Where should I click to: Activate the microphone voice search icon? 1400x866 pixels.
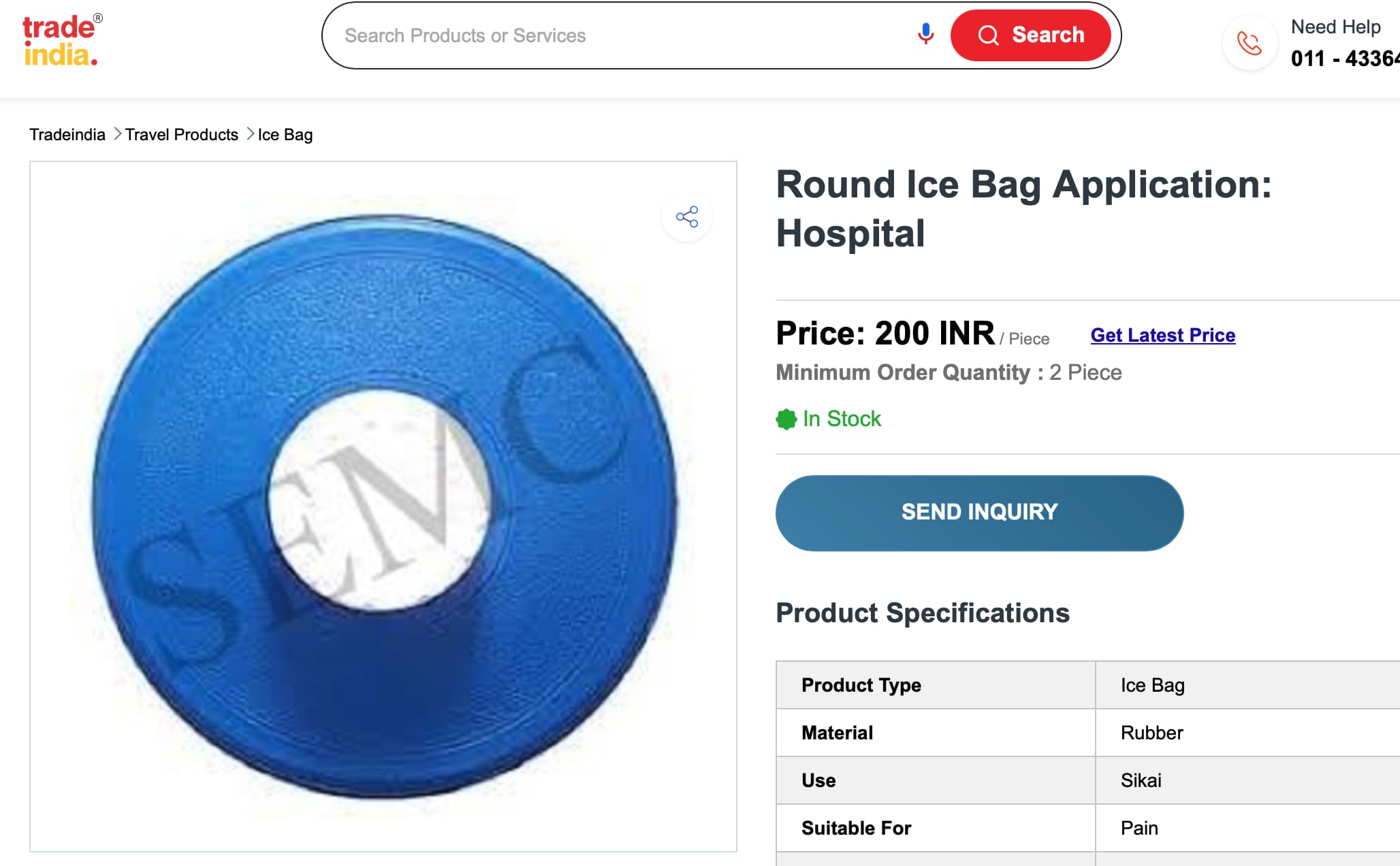925,34
